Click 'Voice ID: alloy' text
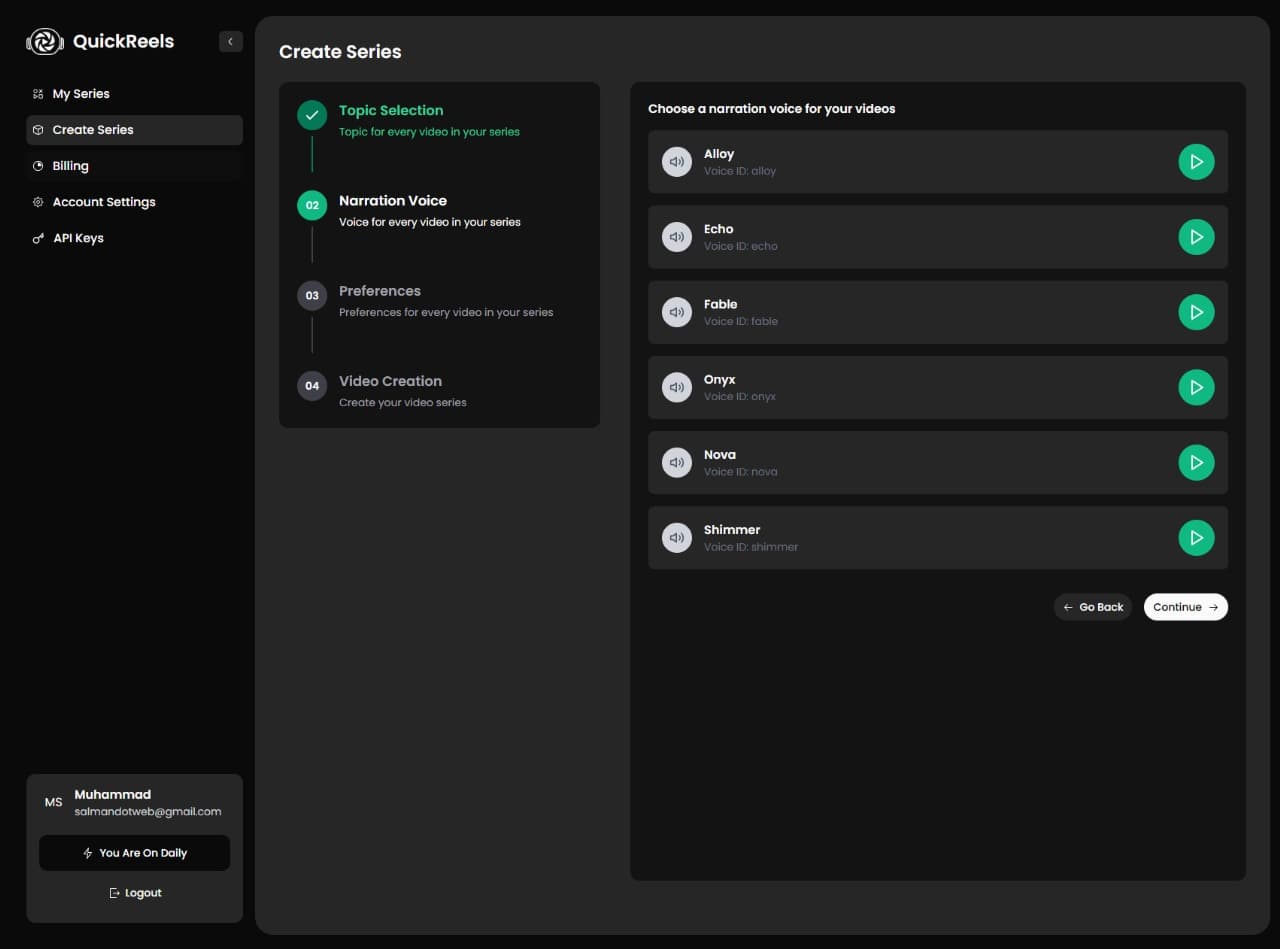The image size is (1280, 949). click(740, 171)
